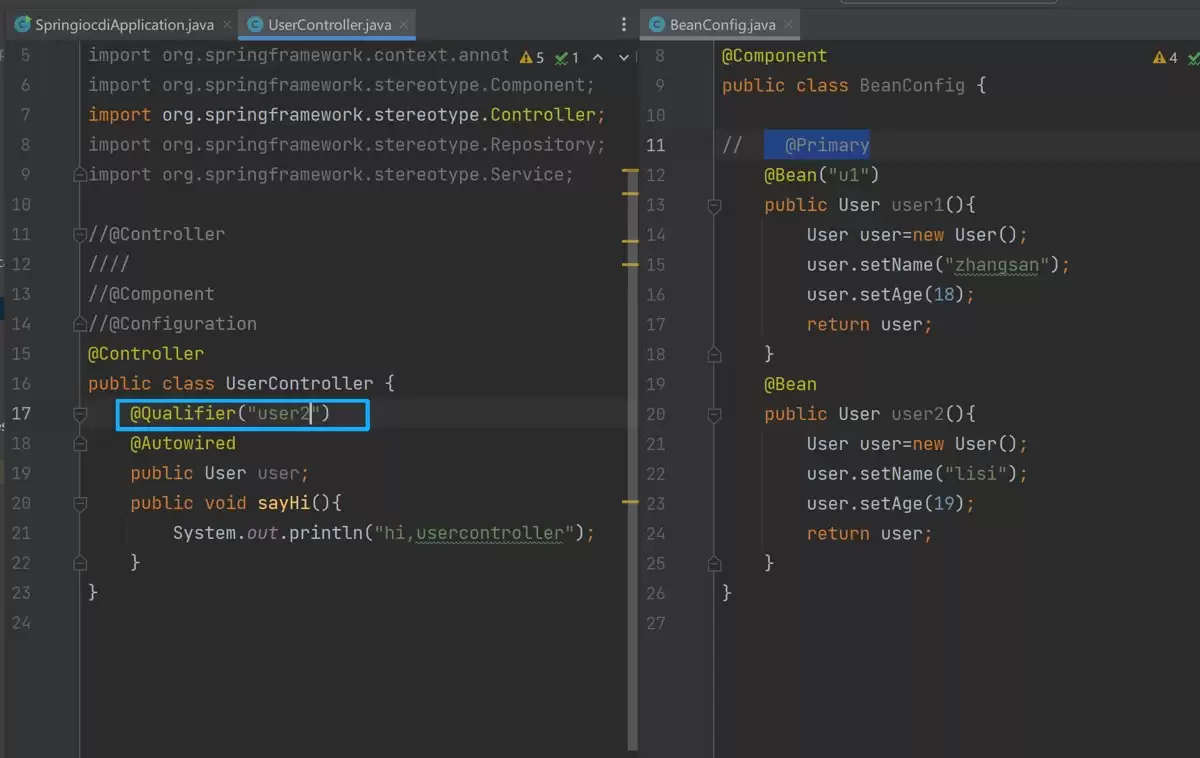Image resolution: width=1200 pixels, height=758 pixels.
Task: Click the warnings indicator showing 5 in UserController
Action: click(533, 58)
